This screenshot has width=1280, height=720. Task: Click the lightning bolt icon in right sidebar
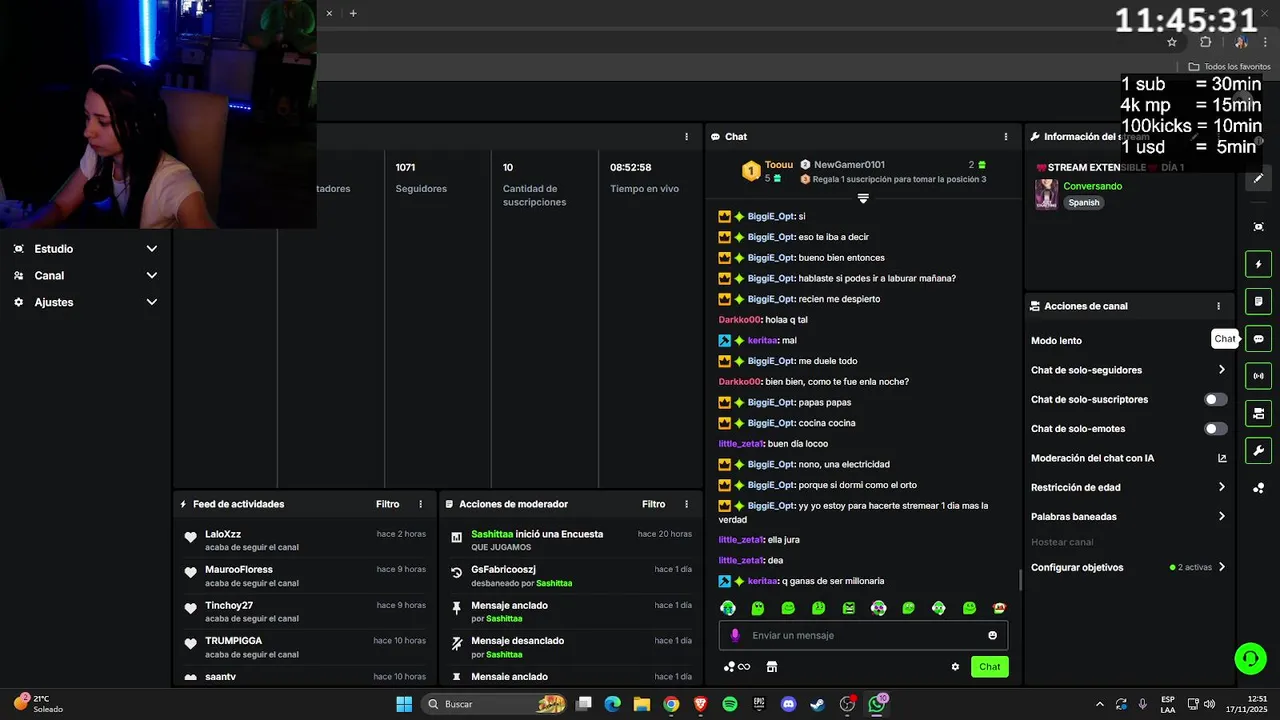tap(1258, 264)
